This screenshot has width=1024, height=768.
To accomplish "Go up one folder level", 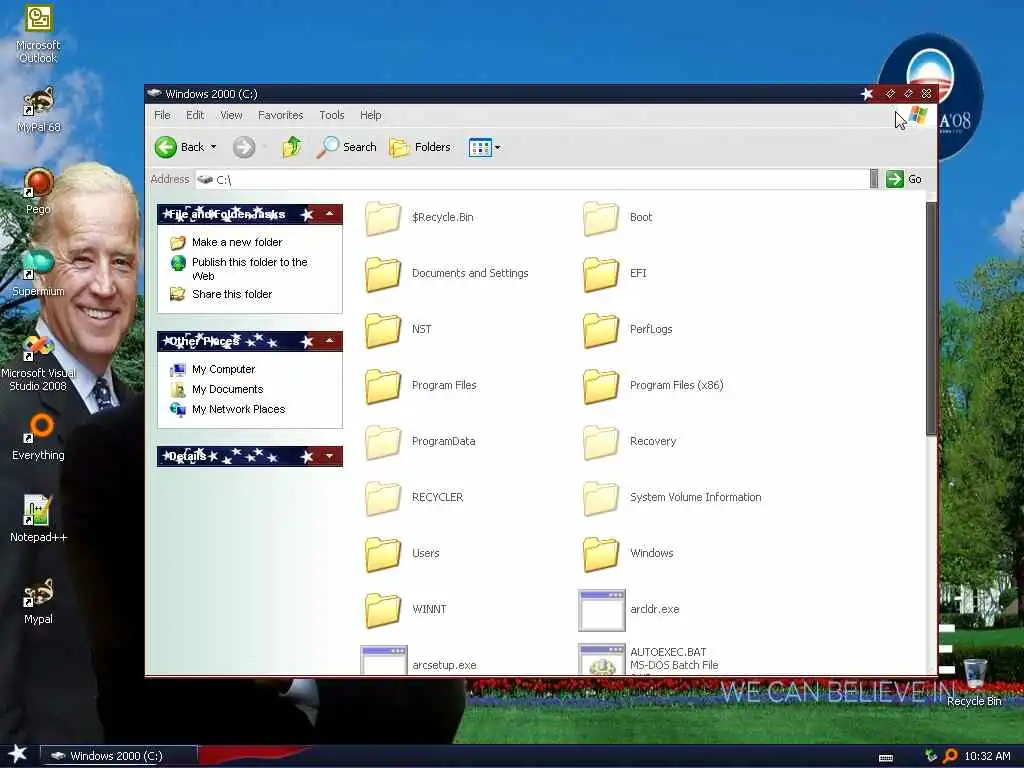I will click(x=292, y=147).
